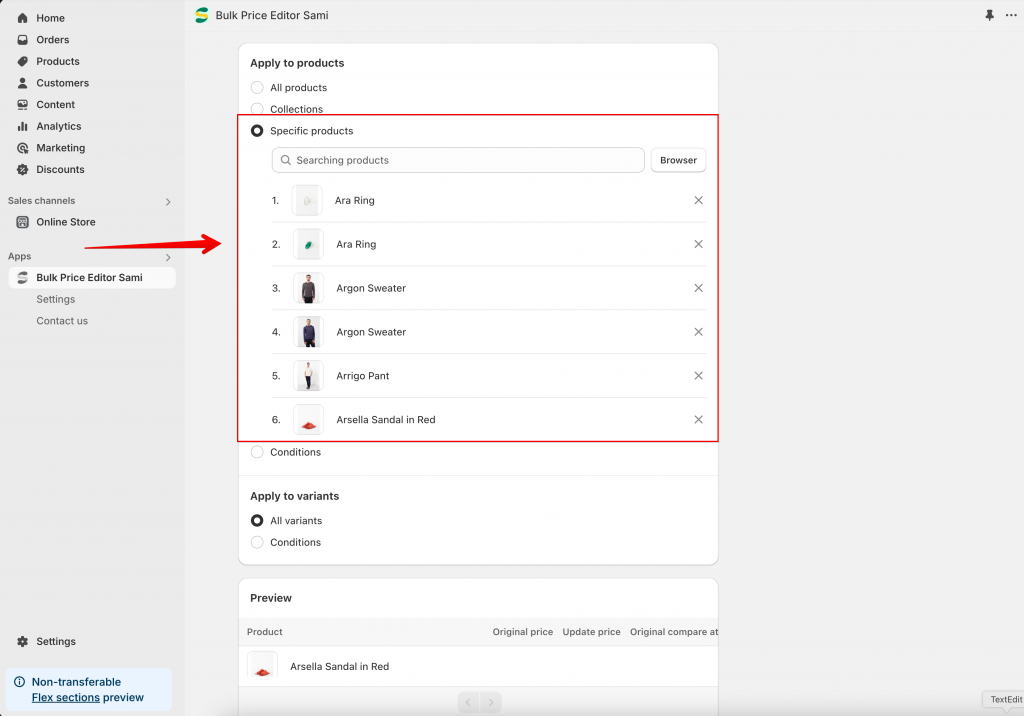Click the TextEdit label at bottom right

click(x=1006, y=699)
